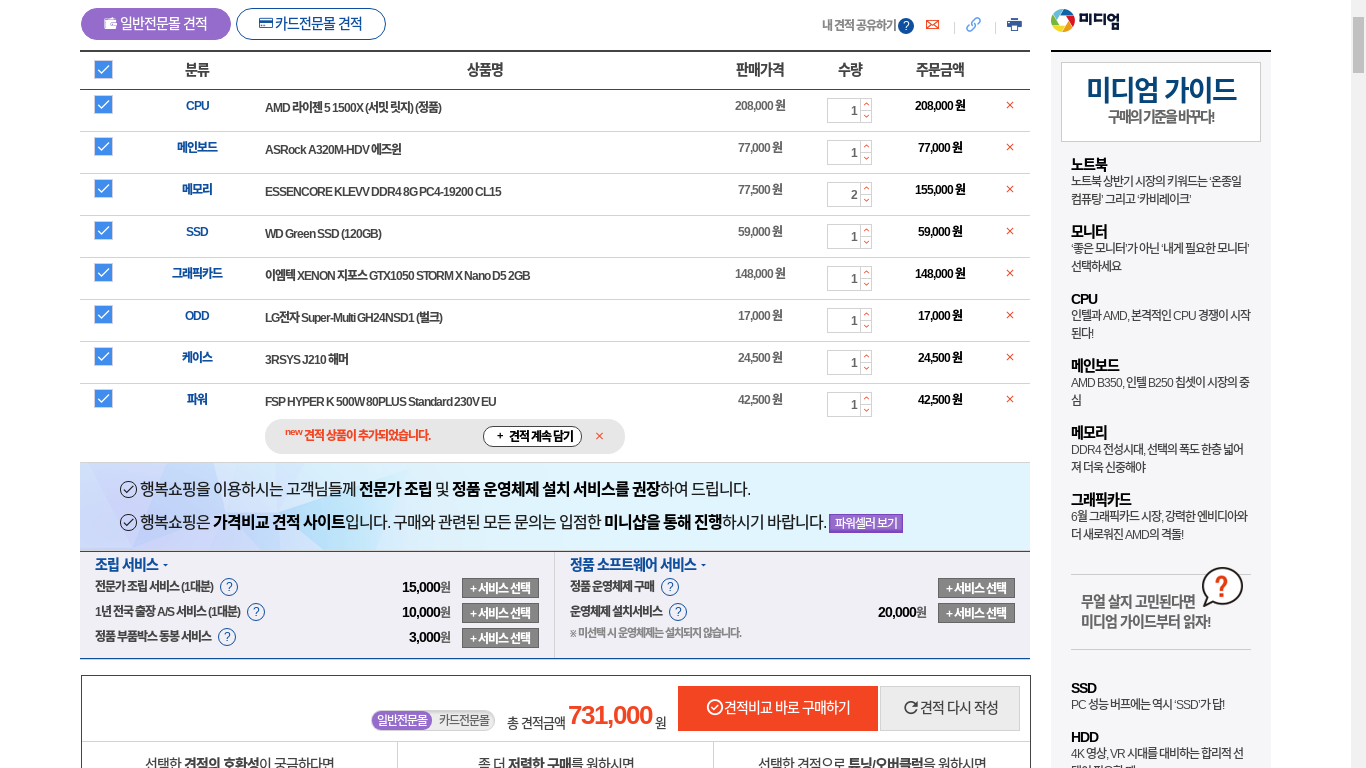
Task: Open help for 운영체제 설치서비스
Action: (678, 612)
